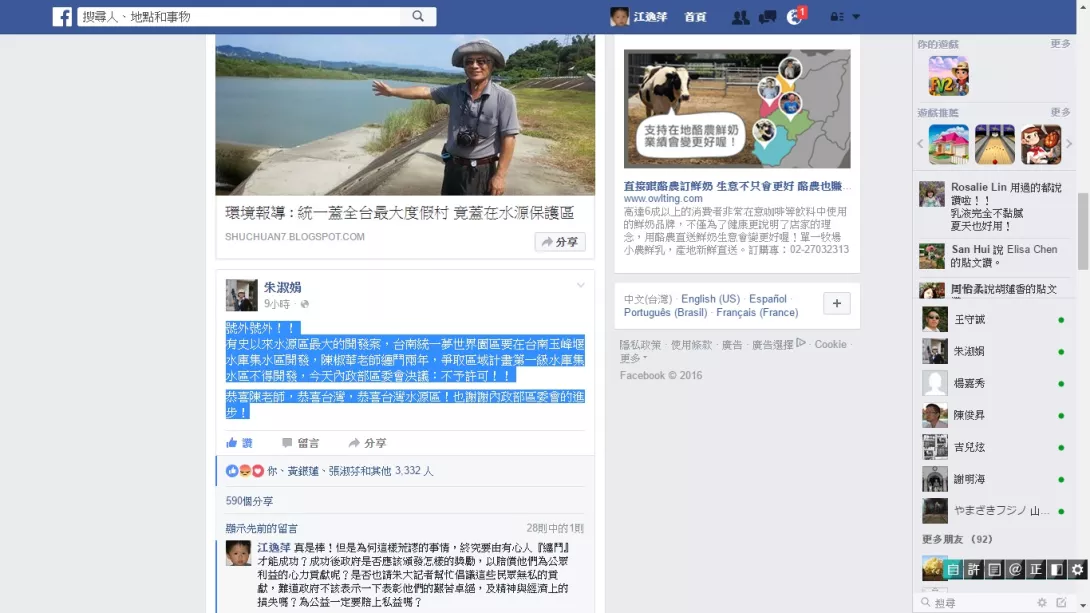Expand post options chevron on 朱淑娟 post
This screenshot has height=613, width=1090.
tap(580, 286)
